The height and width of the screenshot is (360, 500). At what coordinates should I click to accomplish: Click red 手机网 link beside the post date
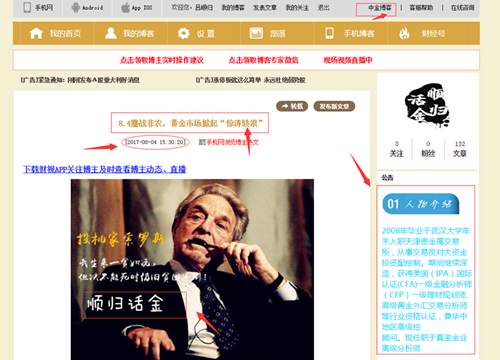point(232,142)
